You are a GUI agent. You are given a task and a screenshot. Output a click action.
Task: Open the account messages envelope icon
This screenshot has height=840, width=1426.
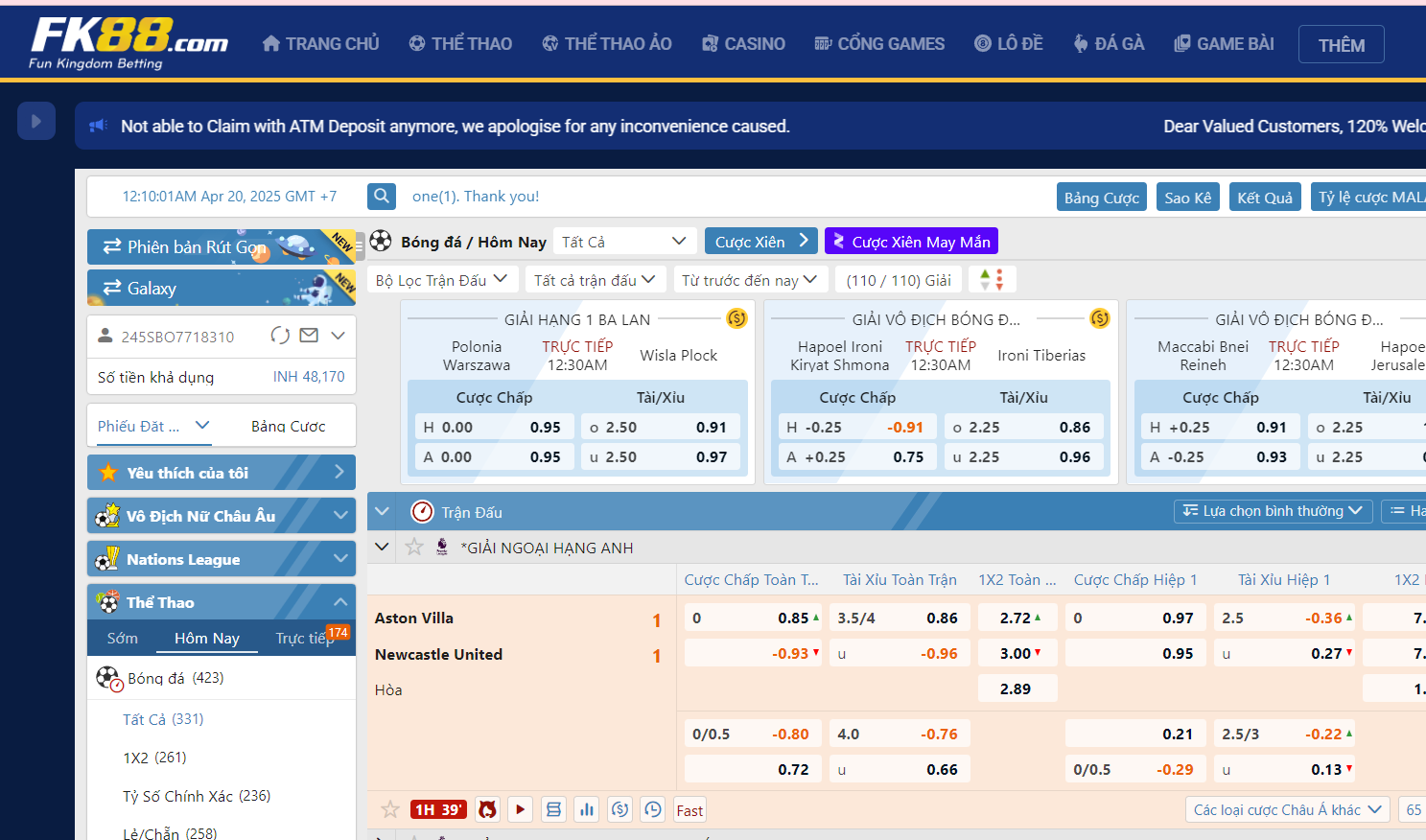[x=309, y=336]
